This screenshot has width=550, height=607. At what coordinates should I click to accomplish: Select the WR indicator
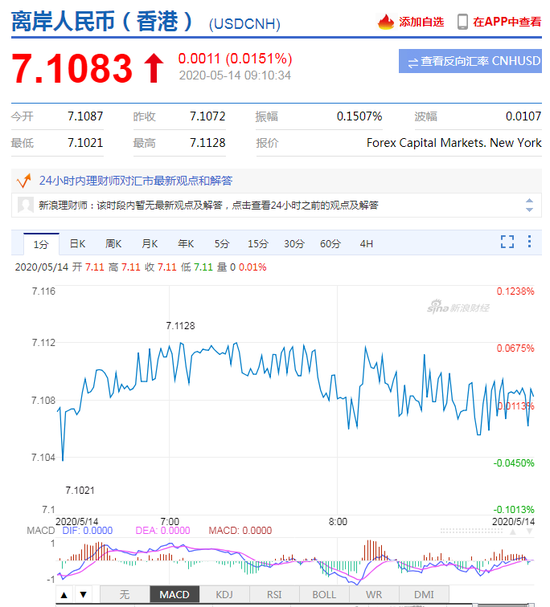pos(374,595)
